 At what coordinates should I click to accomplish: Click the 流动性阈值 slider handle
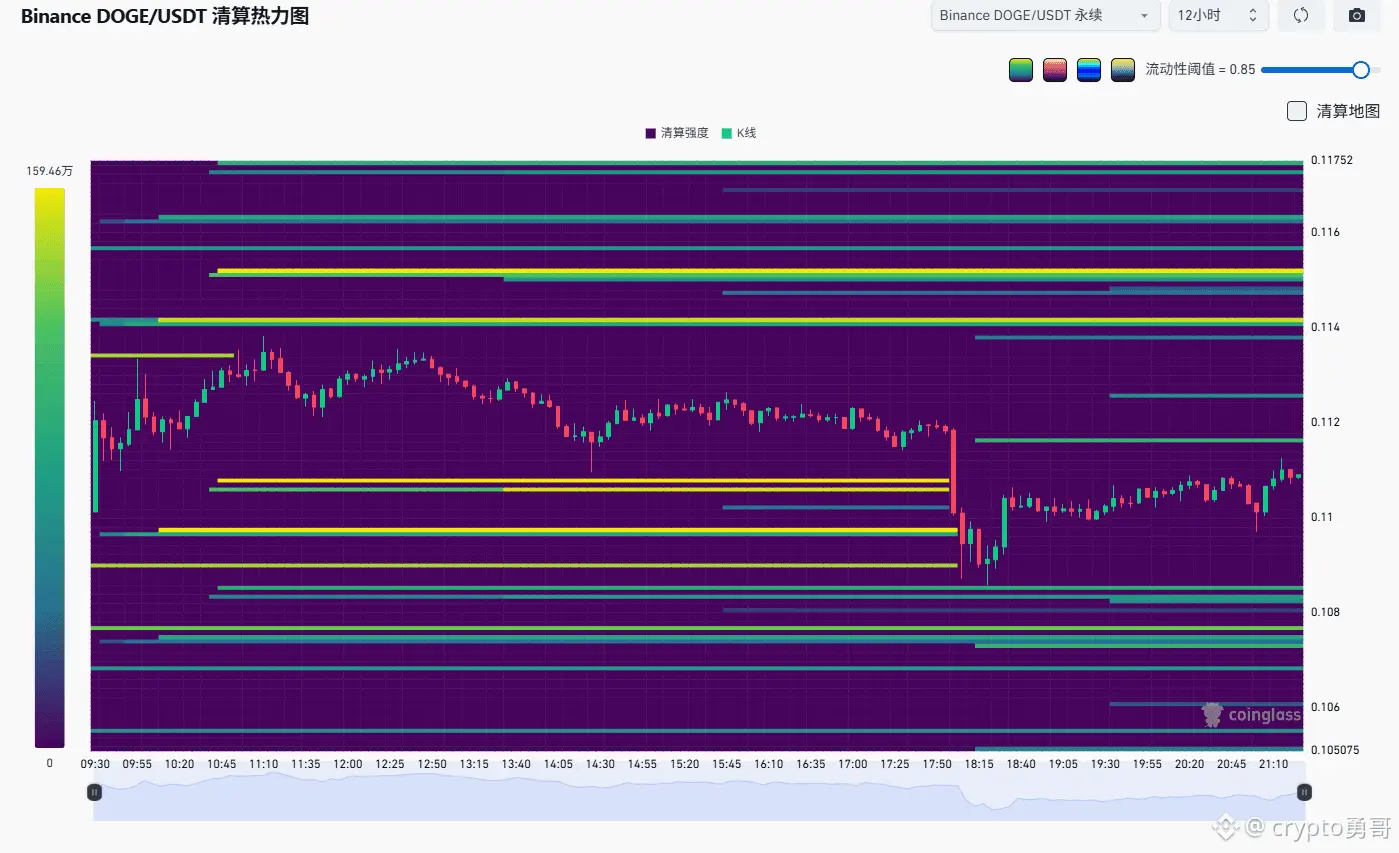click(x=1361, y=70)
